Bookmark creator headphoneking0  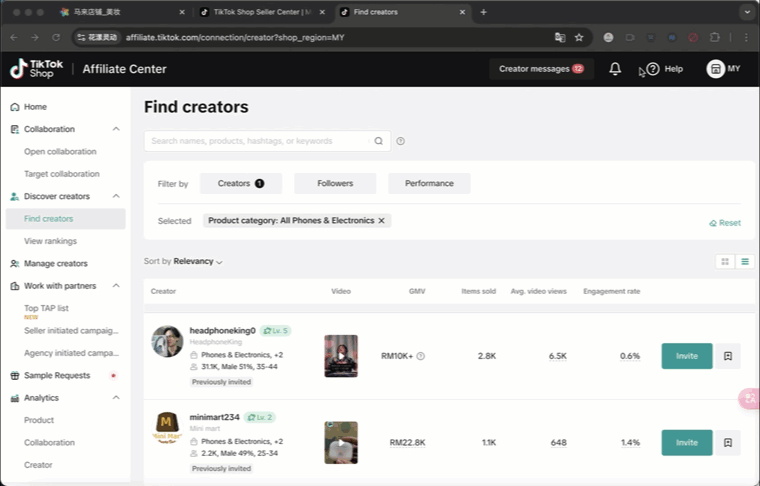pos(728,356)
